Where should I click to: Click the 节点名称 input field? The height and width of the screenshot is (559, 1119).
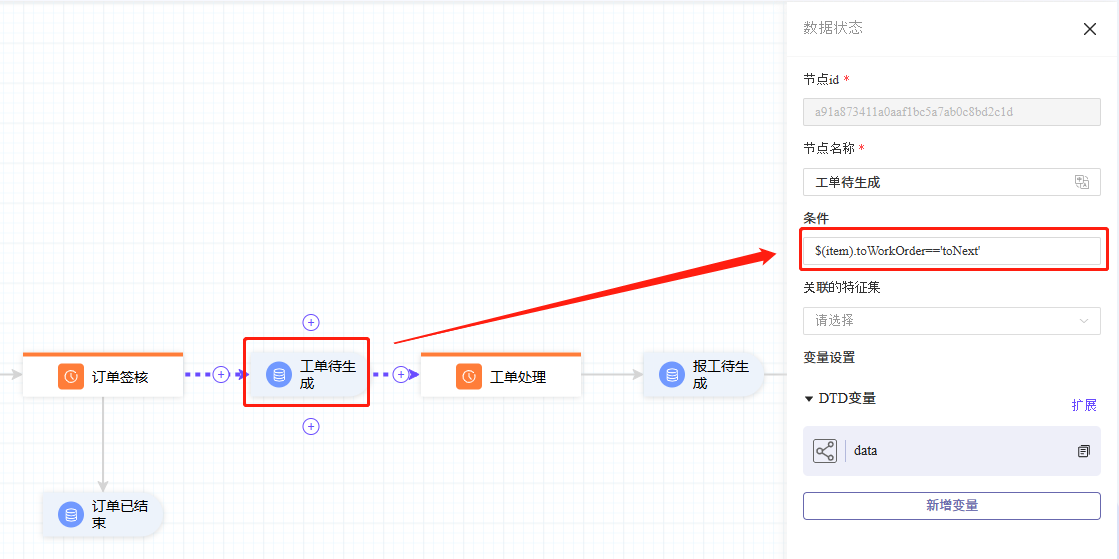point(952,182)
